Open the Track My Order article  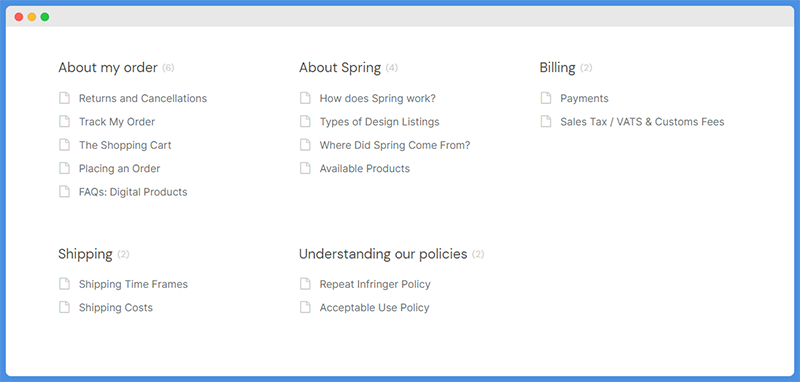click(x=117, y=122)
